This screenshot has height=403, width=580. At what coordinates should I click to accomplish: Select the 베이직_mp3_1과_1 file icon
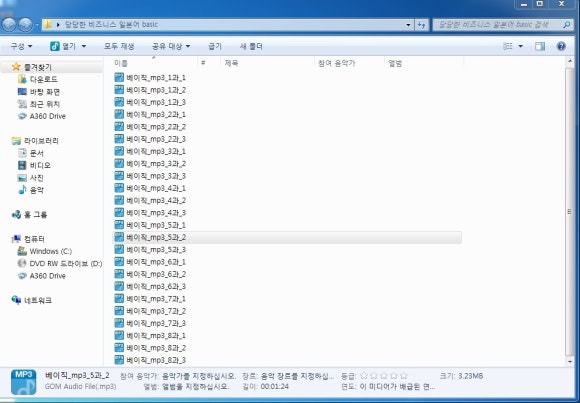tap(119, 77)
